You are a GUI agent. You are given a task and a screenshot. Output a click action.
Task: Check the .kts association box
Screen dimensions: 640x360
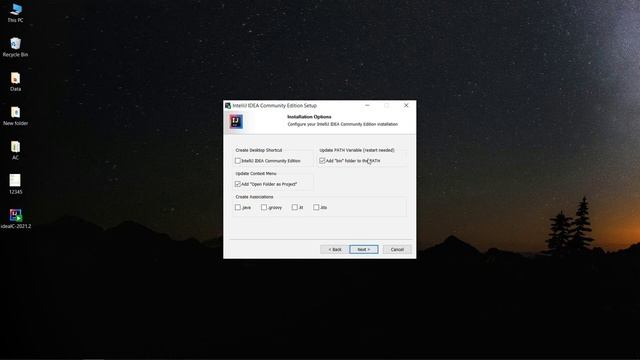(316, 207)
